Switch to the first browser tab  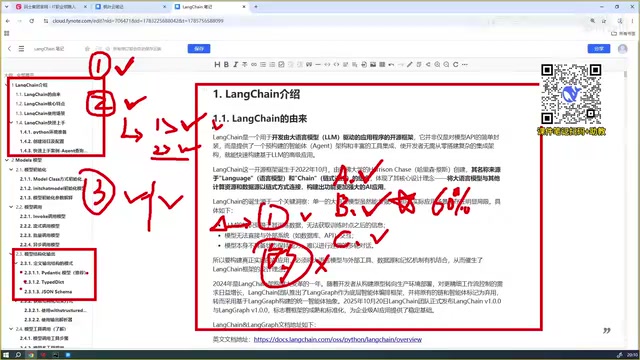[51, 7]
